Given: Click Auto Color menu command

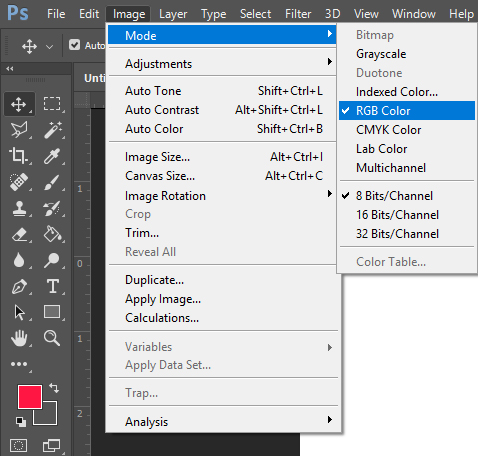Looking at the screenshot, I should pyautogui.click(x=222, y=129).
